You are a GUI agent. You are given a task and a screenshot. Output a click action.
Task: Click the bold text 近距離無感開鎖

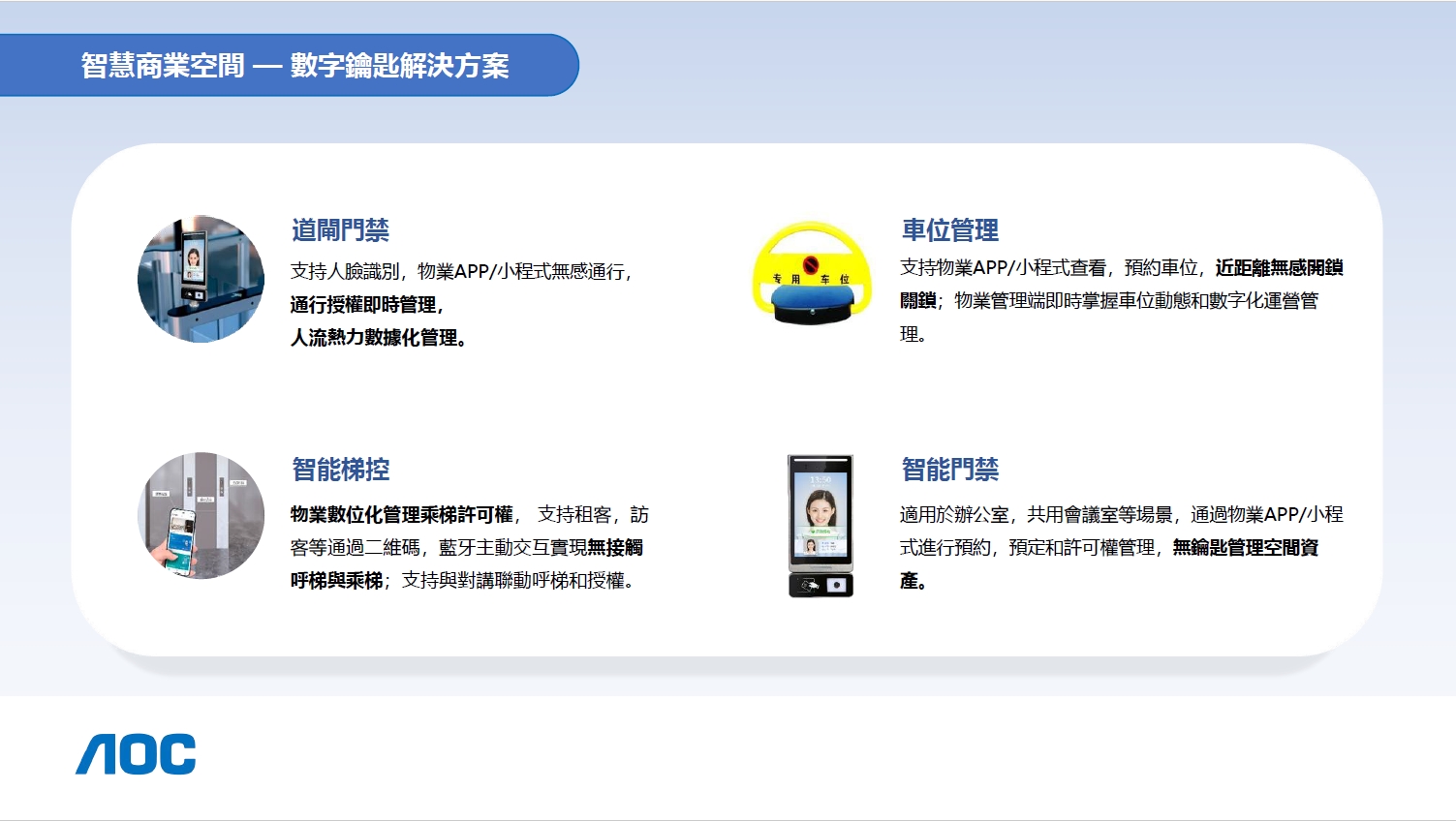pos(1279,268)
